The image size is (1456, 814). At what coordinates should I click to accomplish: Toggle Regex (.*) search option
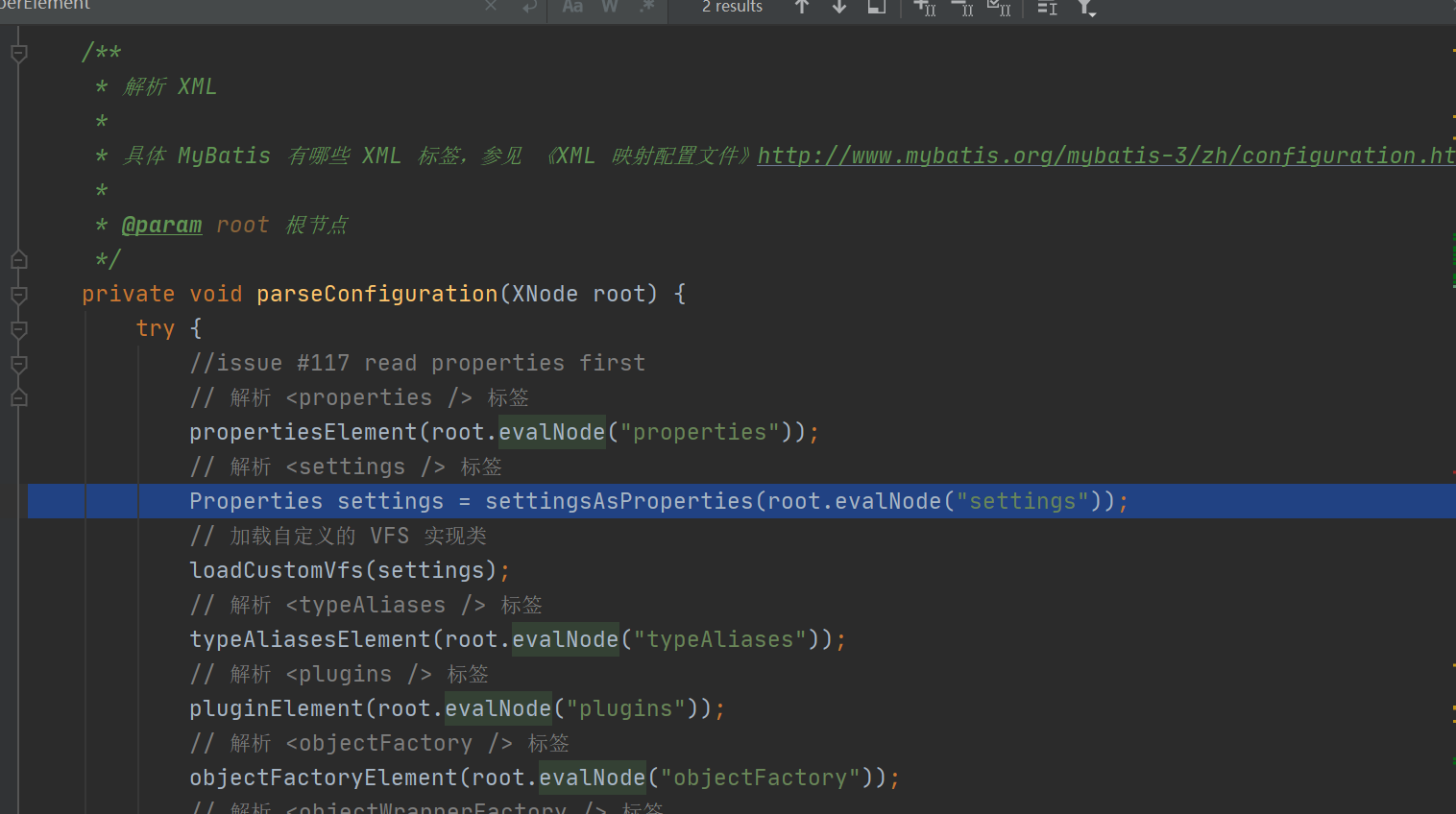pyautogui.click(x=646, y=6)
